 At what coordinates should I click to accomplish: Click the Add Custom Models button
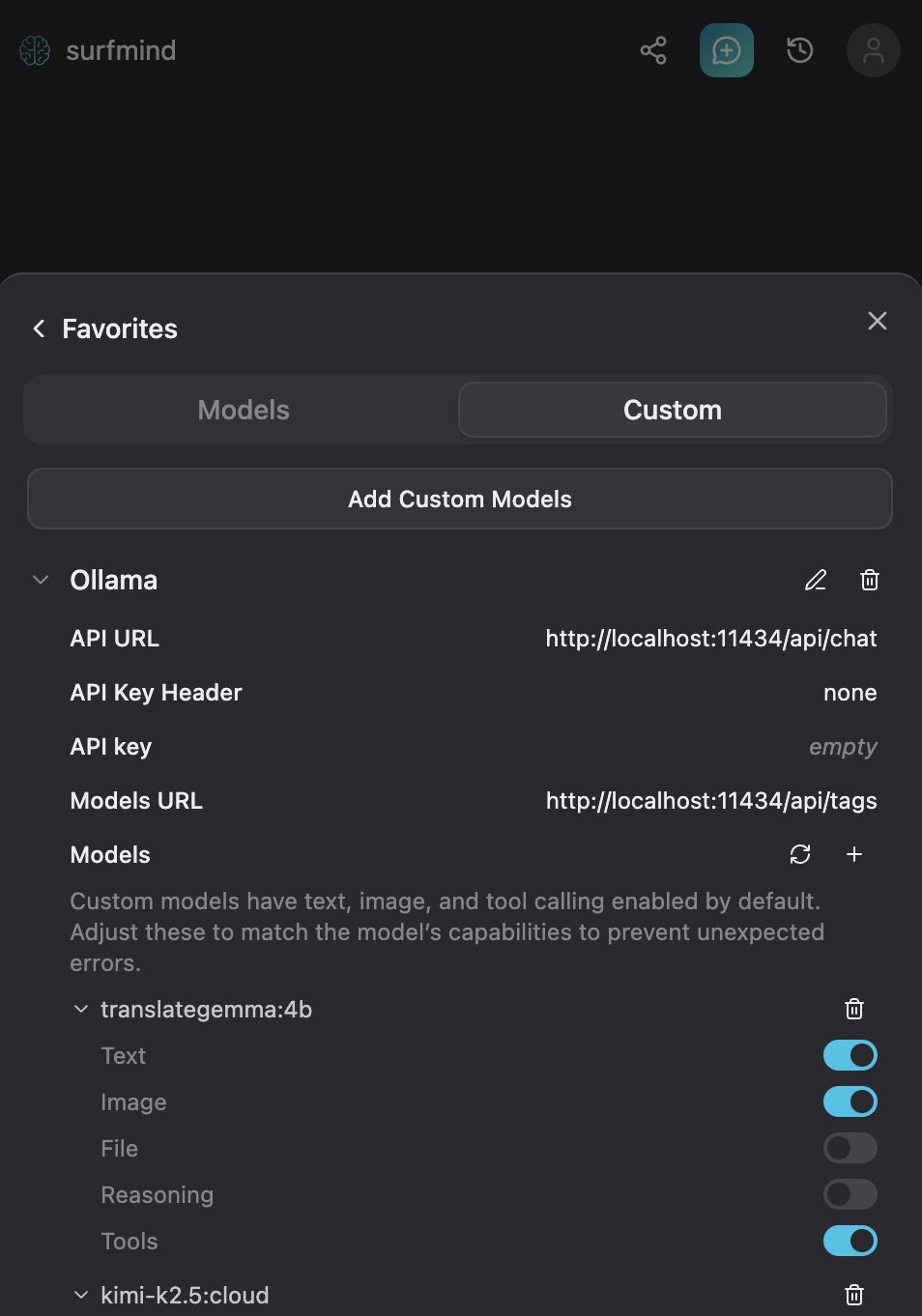(460, 499)
